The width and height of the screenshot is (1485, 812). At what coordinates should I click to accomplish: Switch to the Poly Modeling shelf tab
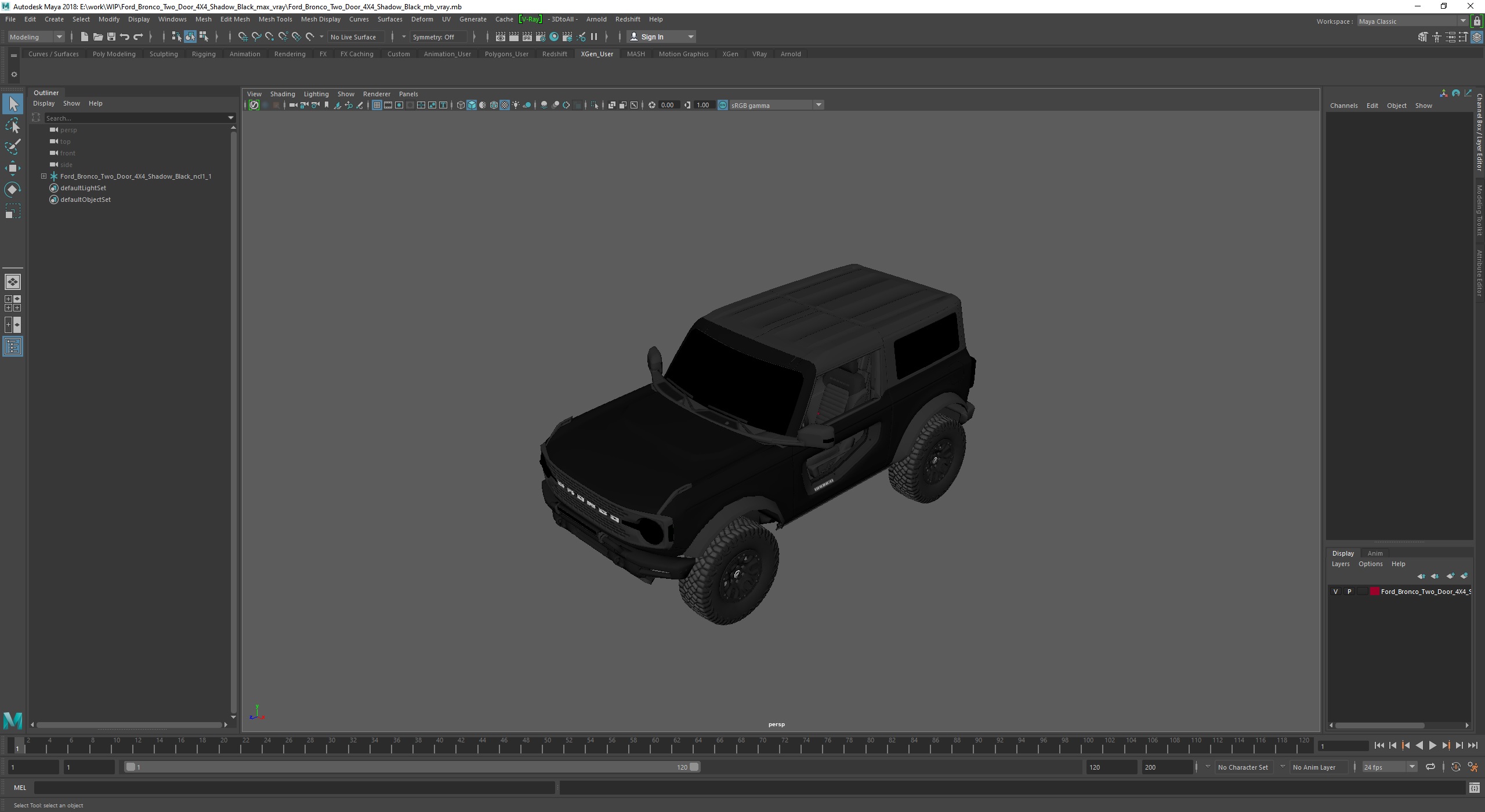[x=114, y=54]
